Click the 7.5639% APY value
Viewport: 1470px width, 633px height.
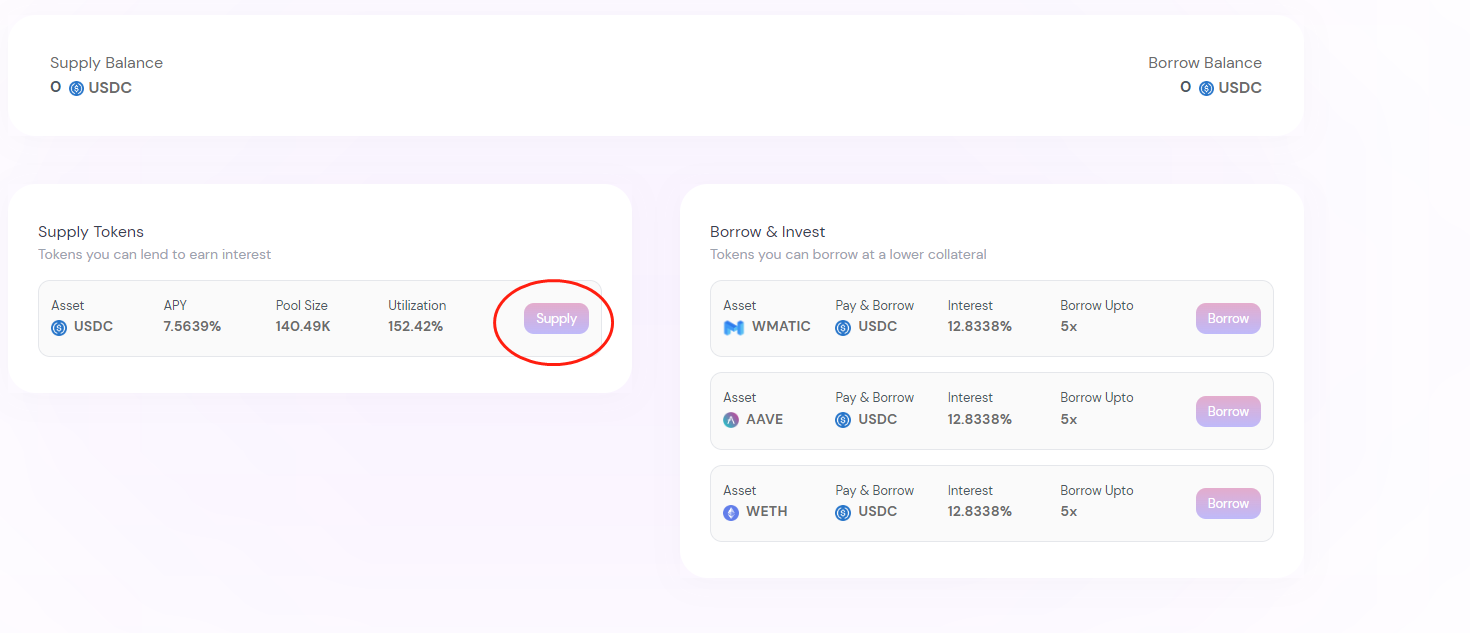(x=192, y=326)
